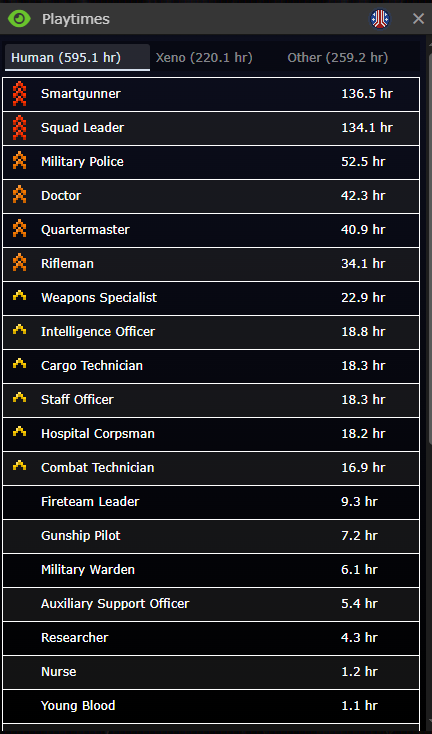Open the Other playtime tab
Screen dimensions: 432x734
[x=337, y=58]
